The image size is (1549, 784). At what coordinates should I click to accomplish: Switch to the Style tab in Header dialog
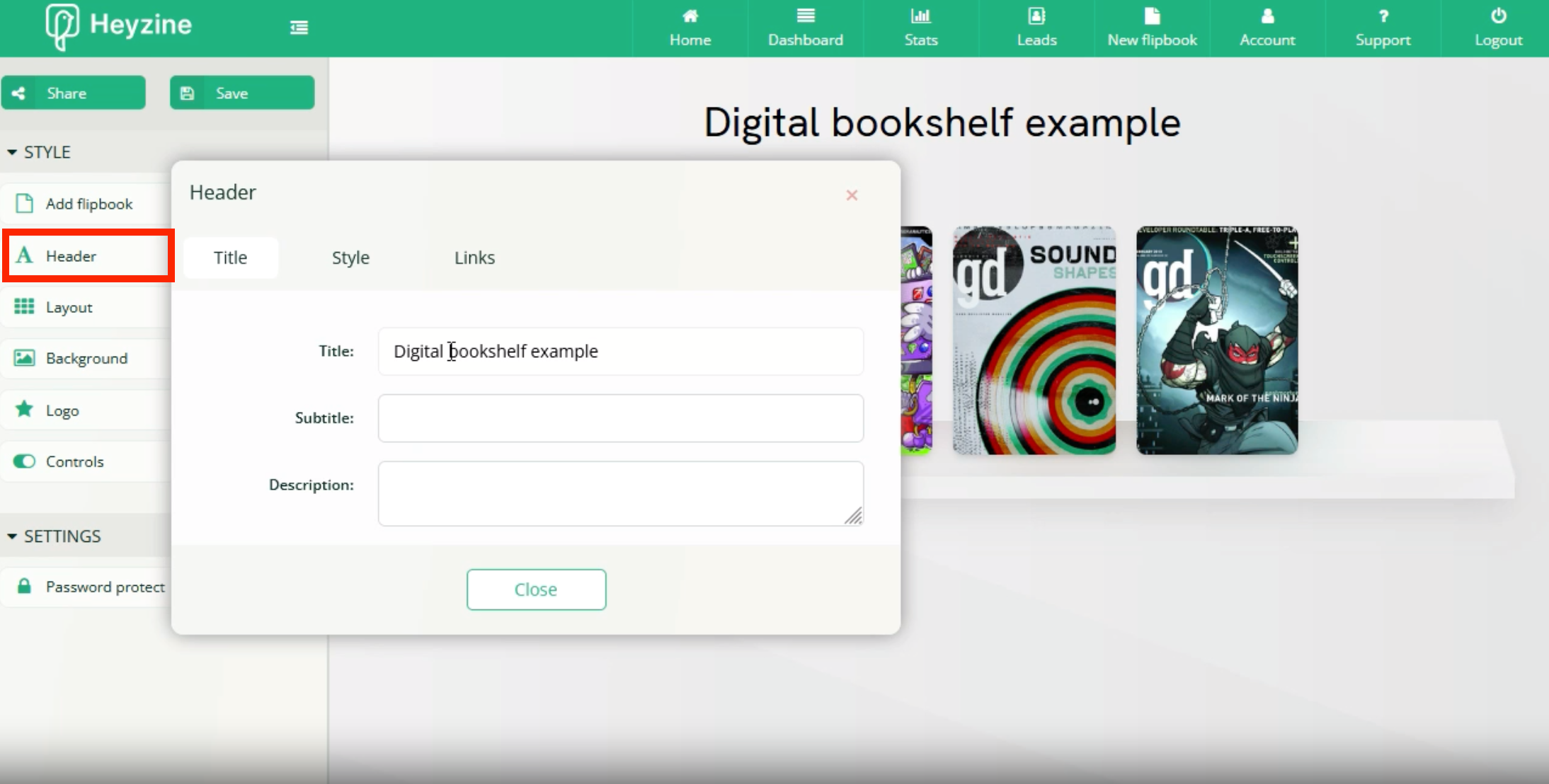click(350, 258)
